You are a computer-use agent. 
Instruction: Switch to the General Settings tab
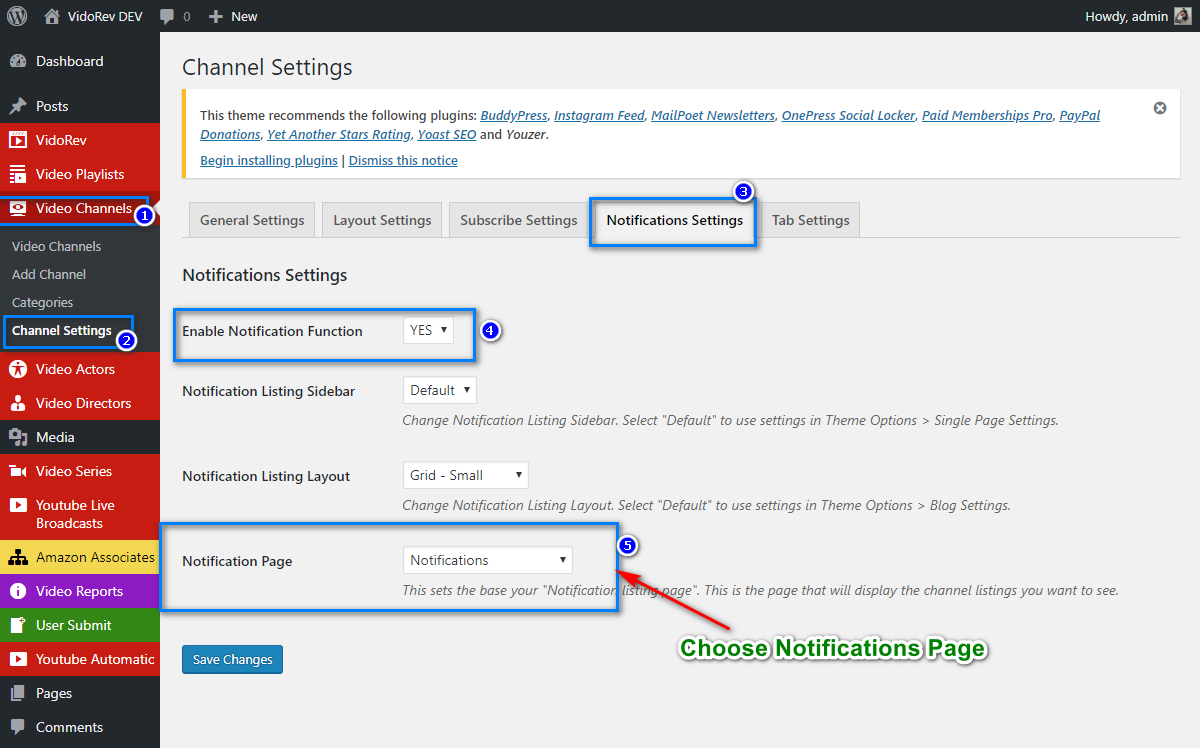point(252,220)
